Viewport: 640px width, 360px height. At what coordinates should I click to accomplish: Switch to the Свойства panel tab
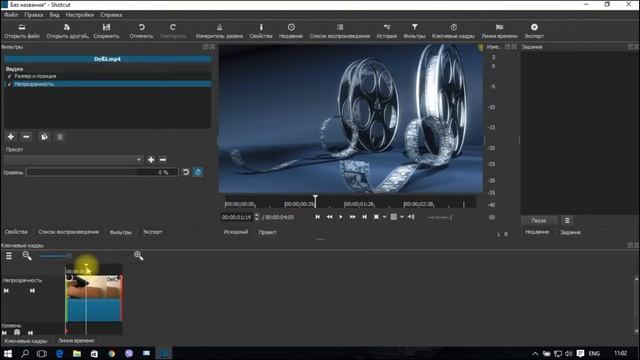pyautogui.click(x=16, y=232)
